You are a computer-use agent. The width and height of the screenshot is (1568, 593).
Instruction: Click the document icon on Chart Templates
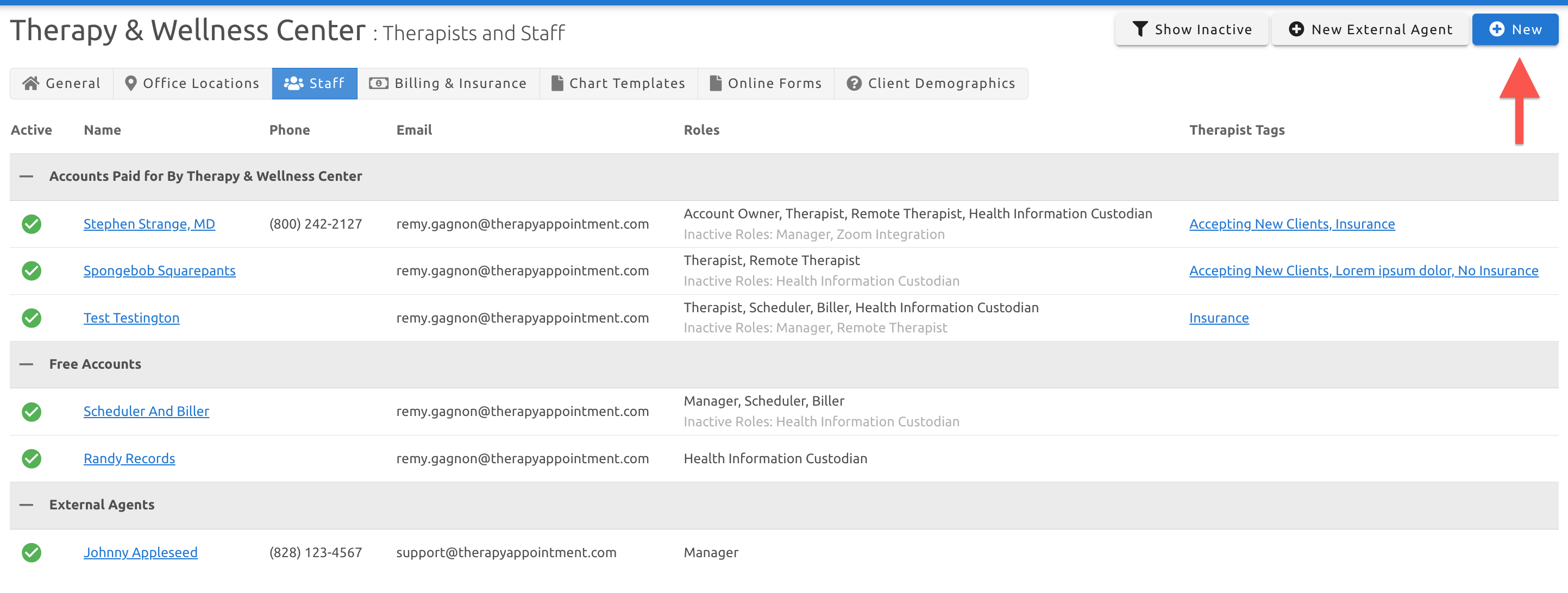tap(557, 83)
